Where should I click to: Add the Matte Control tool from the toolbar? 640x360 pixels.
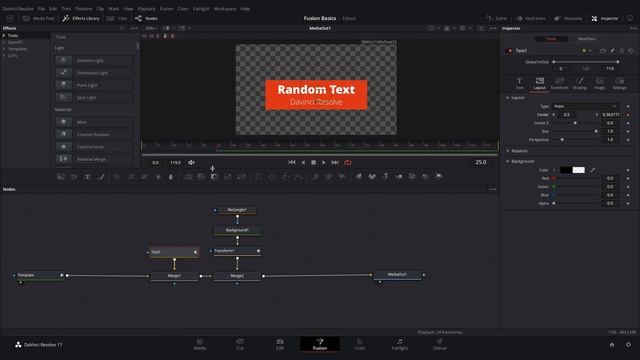[x=214, y=177]
